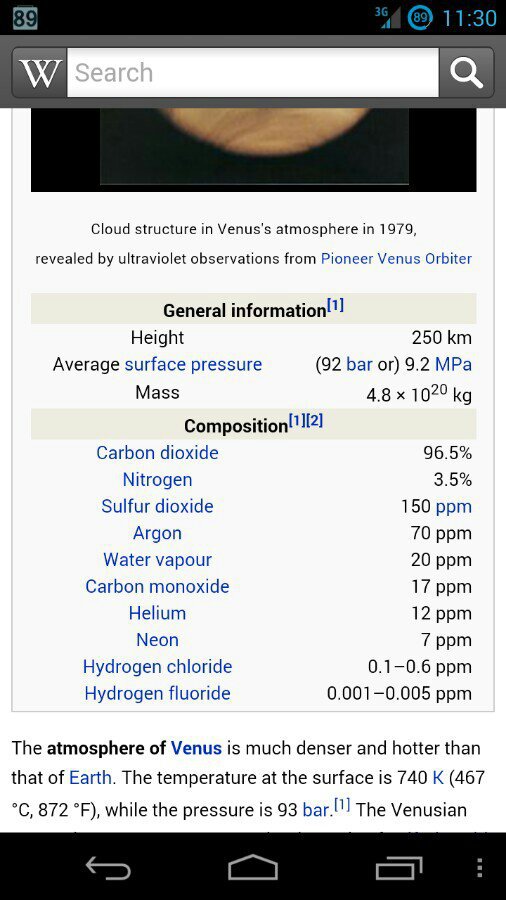This screenshot has width=506, height=900.
Task: Tap citation [2] beside Composition heading
Action: point(314,421)
